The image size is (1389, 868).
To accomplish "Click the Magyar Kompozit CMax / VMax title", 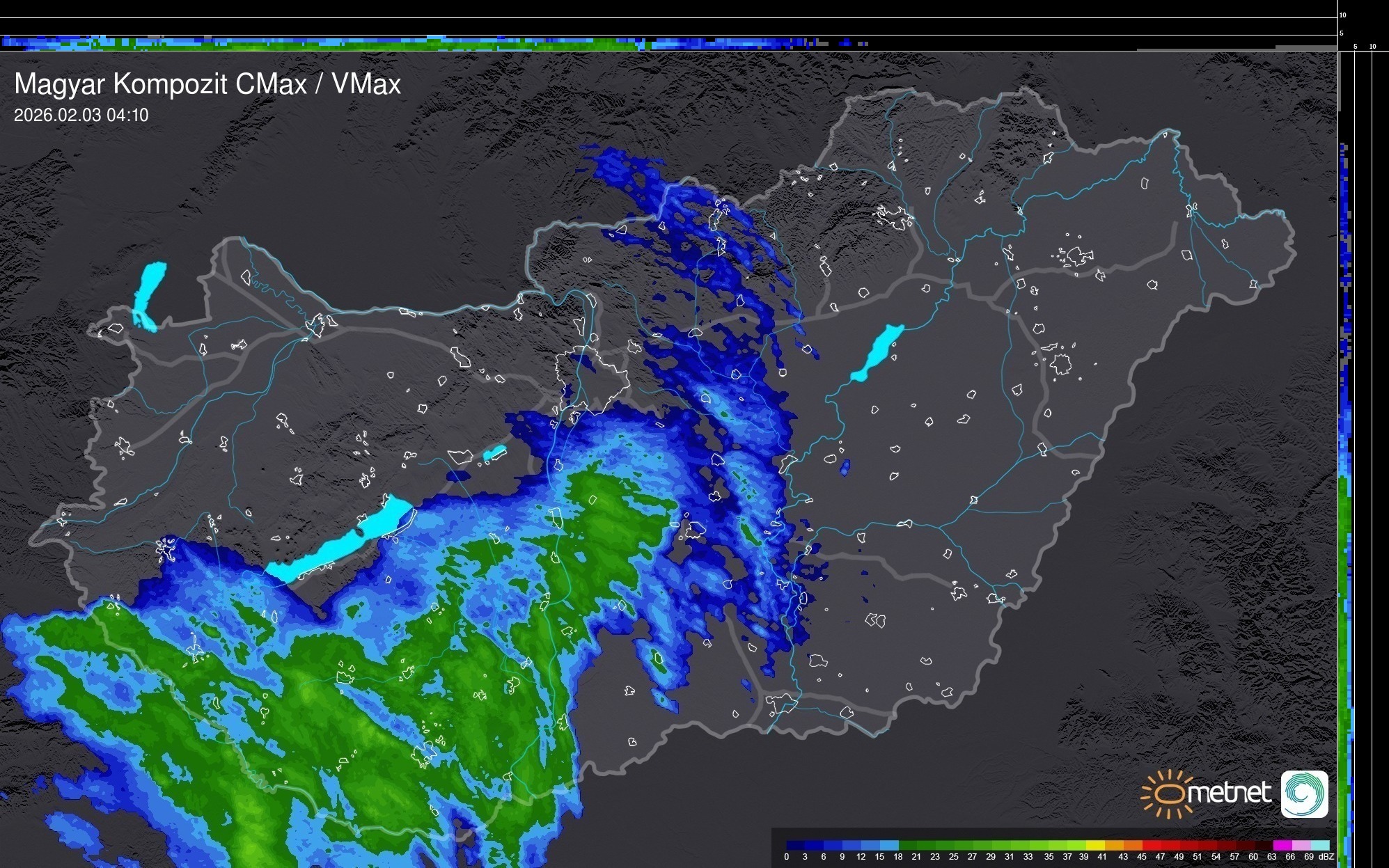I will click(x=207, y=84).
